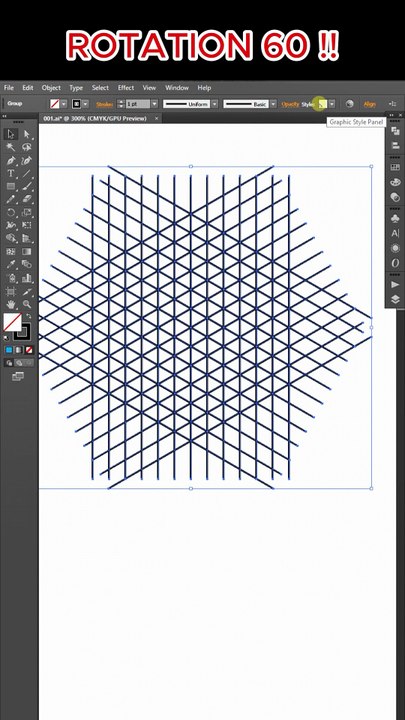Select the Eraser tool
This screenshot has width=405, height=720.
pyautogui.click(x=27, y=199)
